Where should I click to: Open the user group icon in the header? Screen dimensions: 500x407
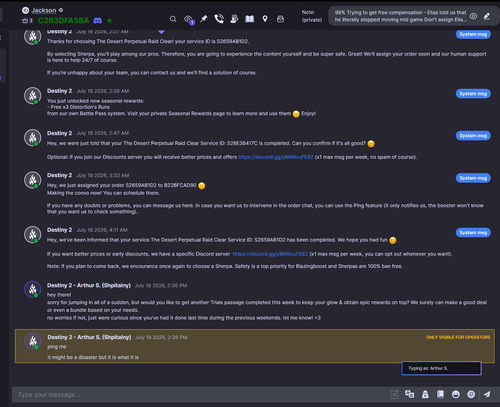[234, 19]
